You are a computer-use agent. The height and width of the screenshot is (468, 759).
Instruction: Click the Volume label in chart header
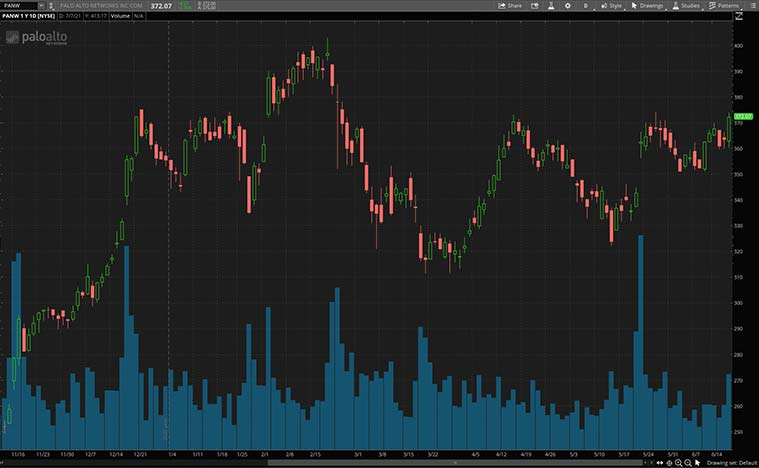coord(121,16)
